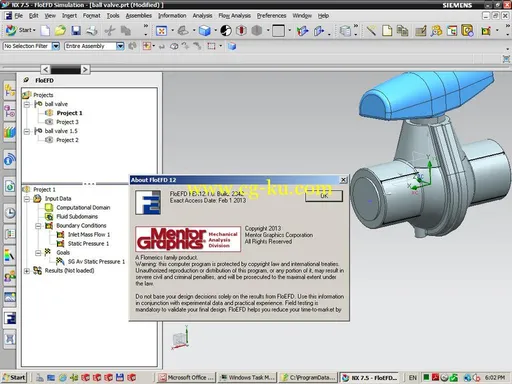Collapse the ball valve 1.5 node
This screenshot has height=384, width=512.
click(27, 131)
